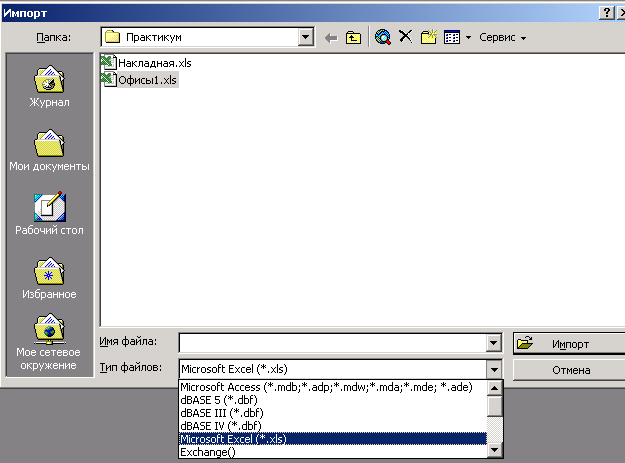Screen dimensions: 625x463
Task: Choose dBASE III (*.dbf) option
Action: pyautogui.click(x=333, y=413)
